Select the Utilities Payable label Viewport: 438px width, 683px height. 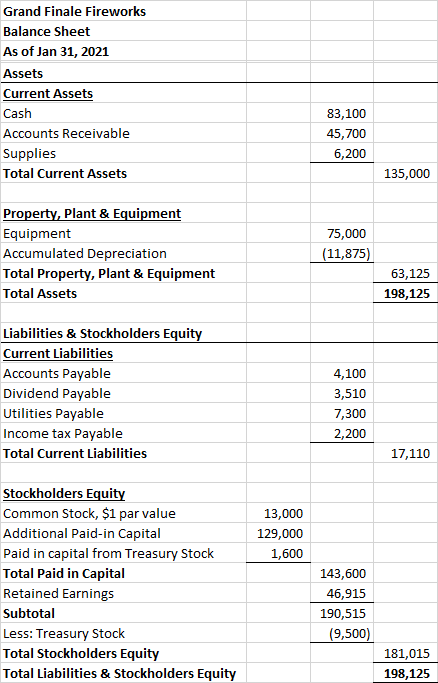(53, 413)
